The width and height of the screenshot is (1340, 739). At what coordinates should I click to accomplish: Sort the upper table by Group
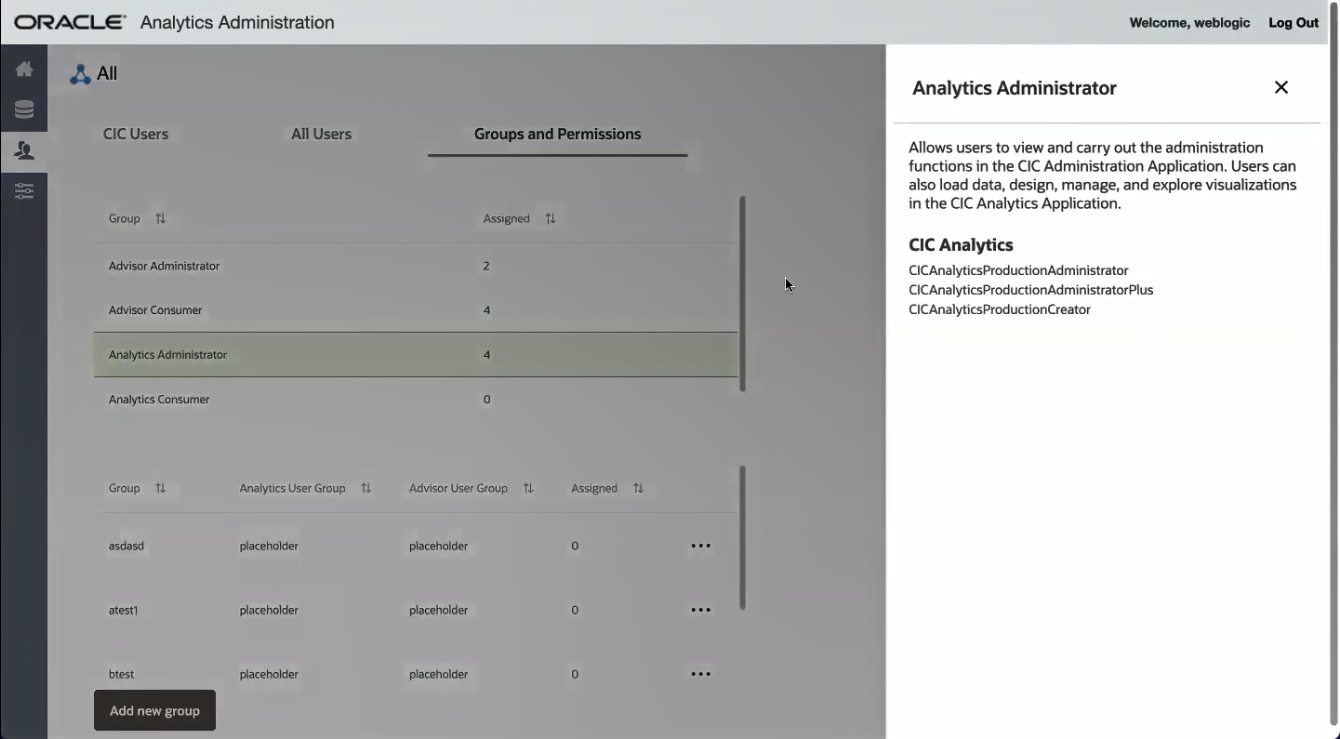tap(161, 218)
